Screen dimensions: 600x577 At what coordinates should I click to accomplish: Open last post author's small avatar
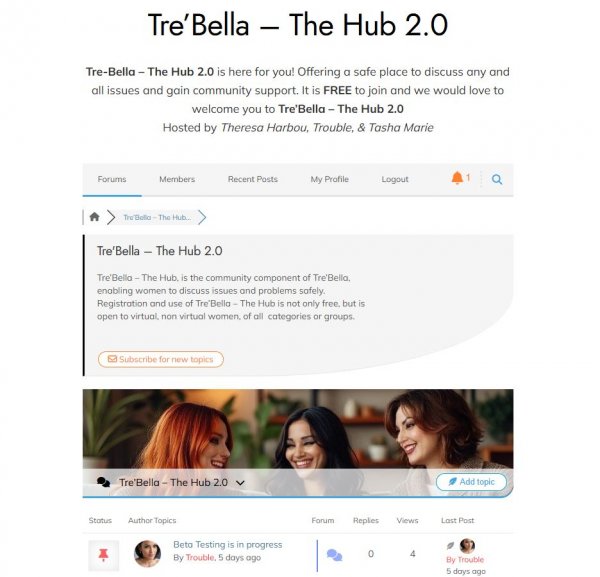467,546
